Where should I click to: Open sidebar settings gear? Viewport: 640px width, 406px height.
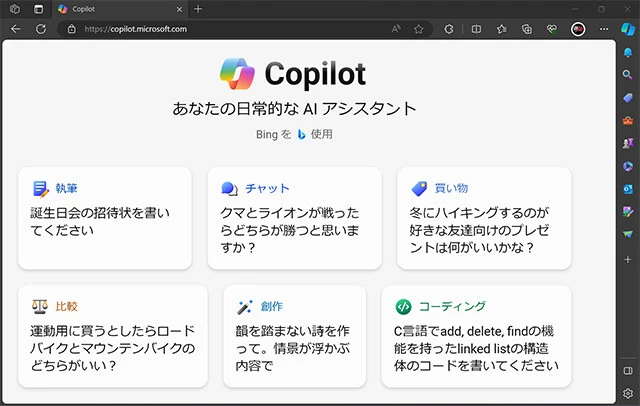(x=628, y=393)
